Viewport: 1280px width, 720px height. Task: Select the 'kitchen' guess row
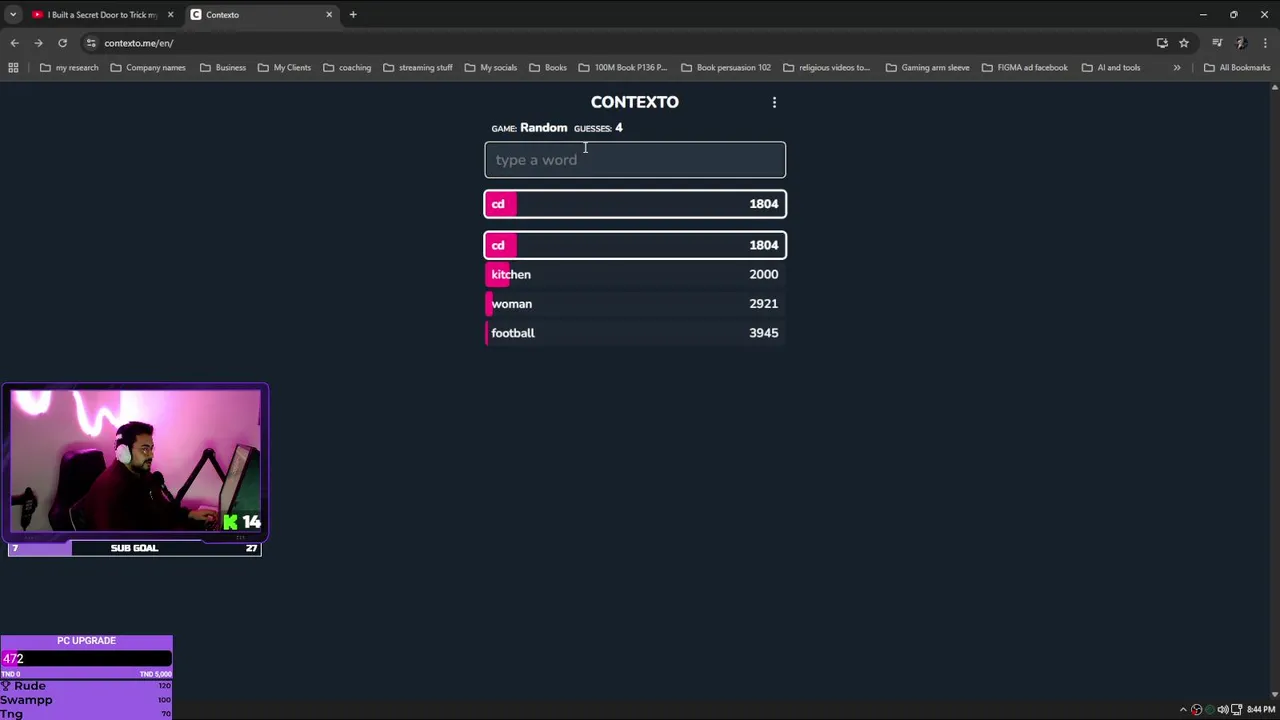coord(635,274)
